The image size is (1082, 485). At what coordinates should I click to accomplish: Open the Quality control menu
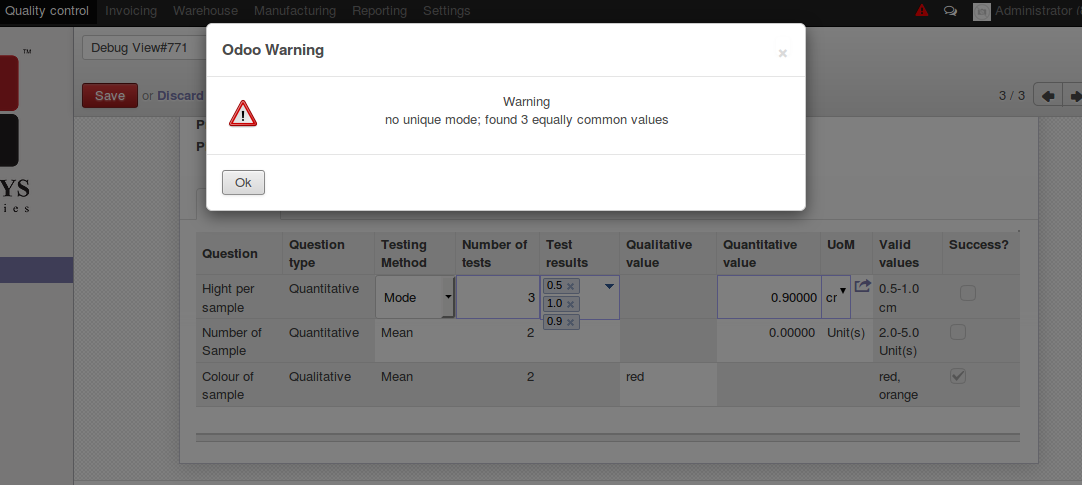[x=47, y=11]
